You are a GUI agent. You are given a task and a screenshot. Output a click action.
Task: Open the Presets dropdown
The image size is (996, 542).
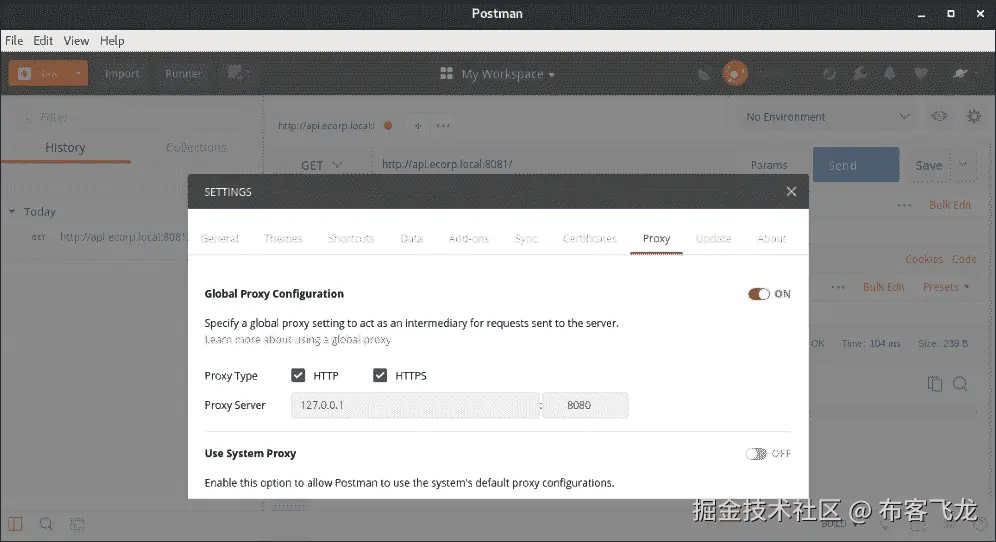tap(946, 287)
